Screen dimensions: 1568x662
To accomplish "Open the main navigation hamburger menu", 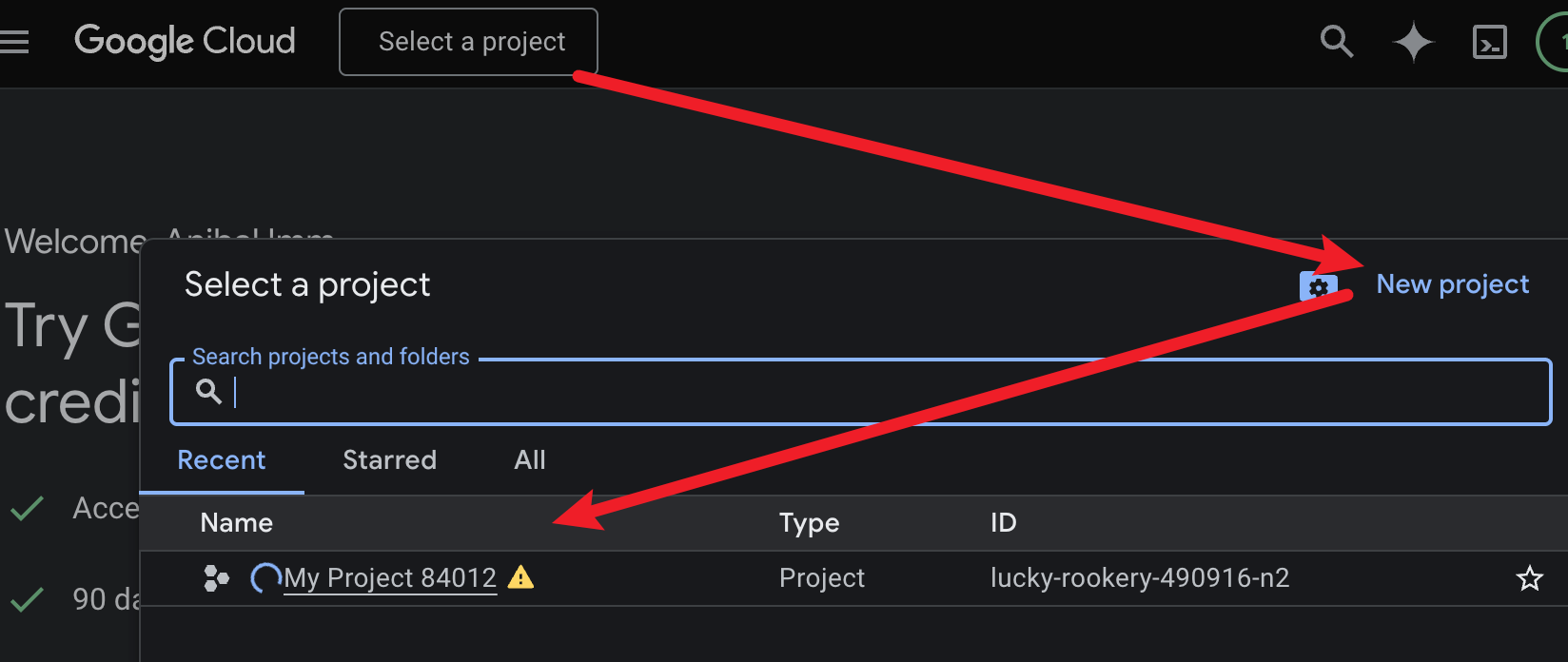I will coord(14,42).
